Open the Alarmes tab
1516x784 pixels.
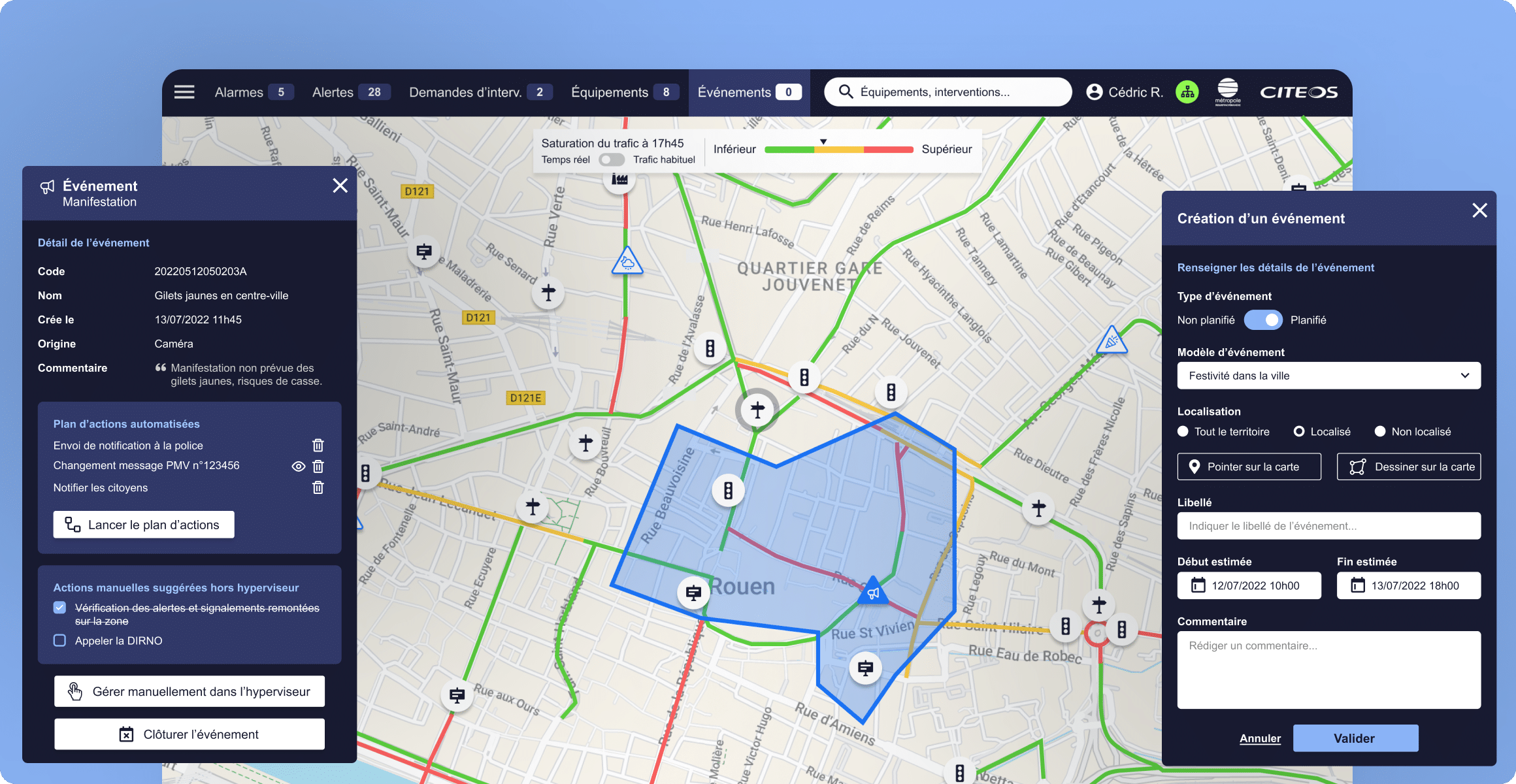click(x=254, y=92)
